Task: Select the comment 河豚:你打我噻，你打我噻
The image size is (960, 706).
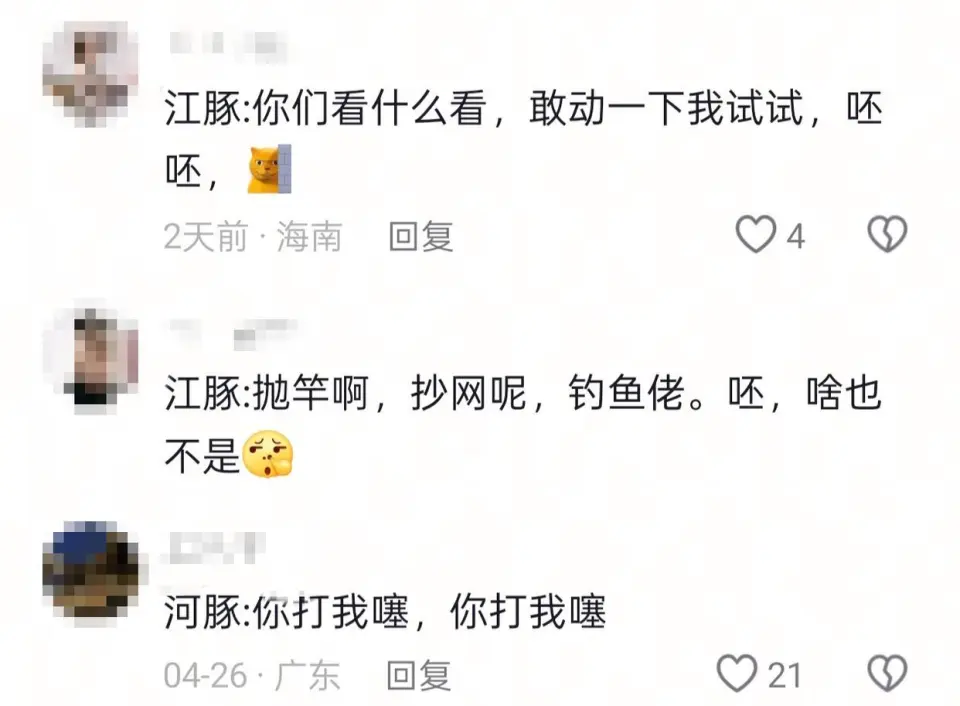Action: [385, 610]
